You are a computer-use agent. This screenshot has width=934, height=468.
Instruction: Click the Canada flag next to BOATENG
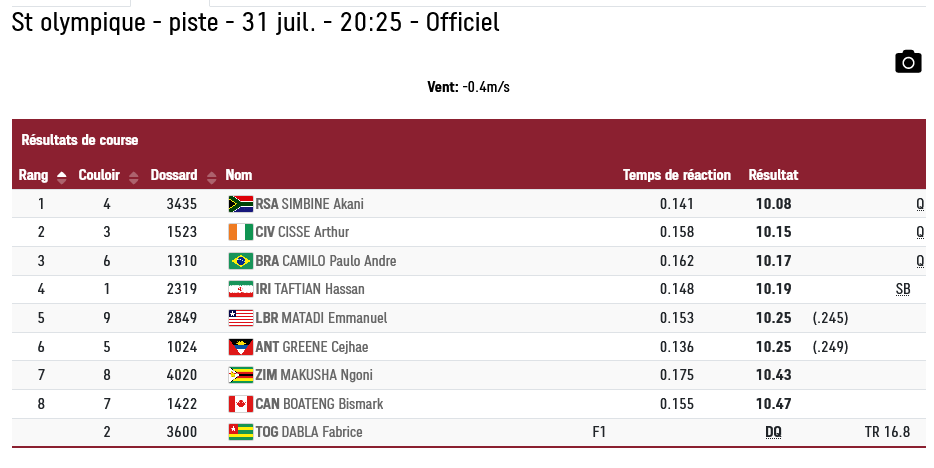coord(241,404)
